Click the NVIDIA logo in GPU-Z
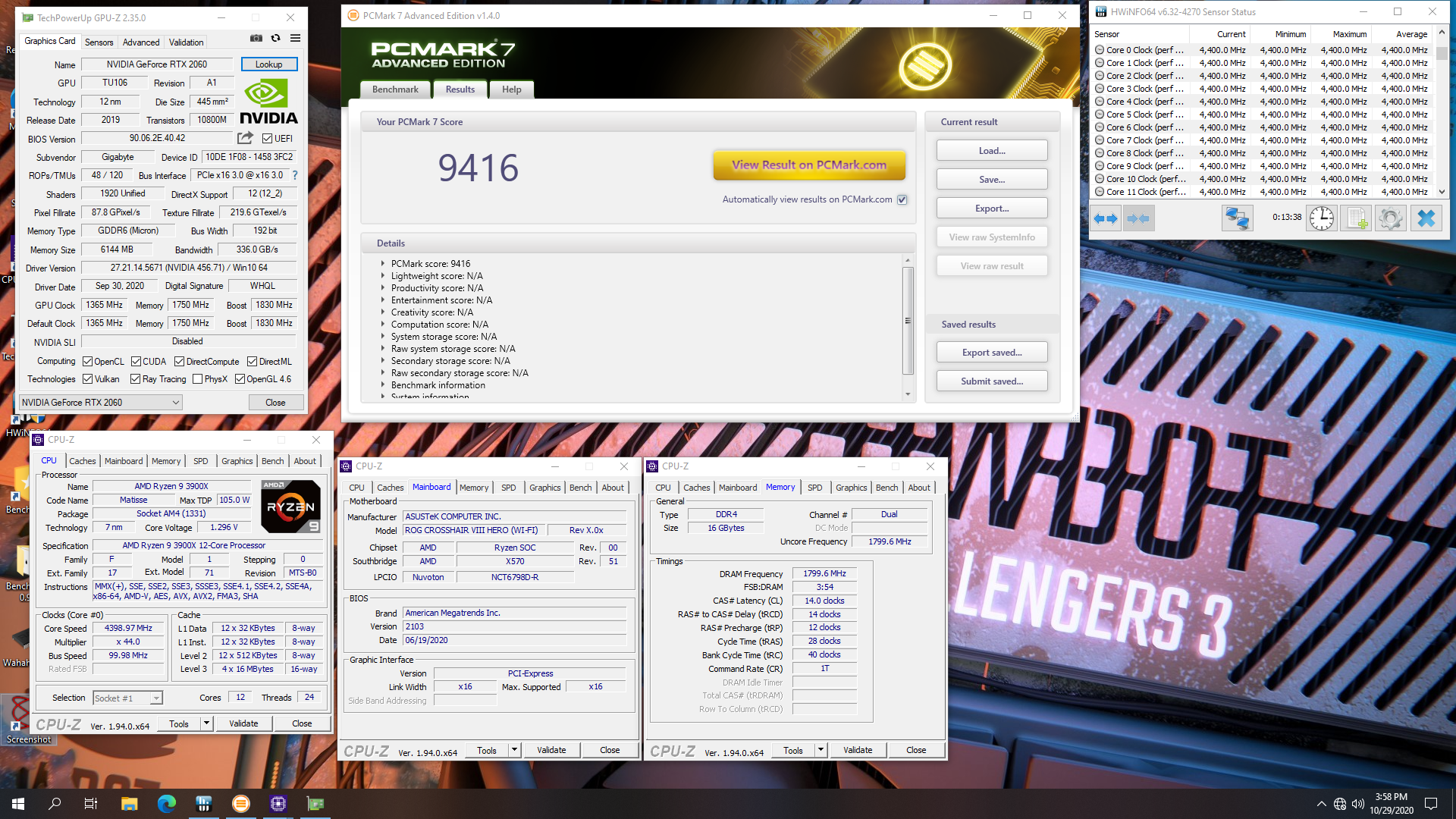The width and height of the screenshot is (1456, 819). coord(268,102)
